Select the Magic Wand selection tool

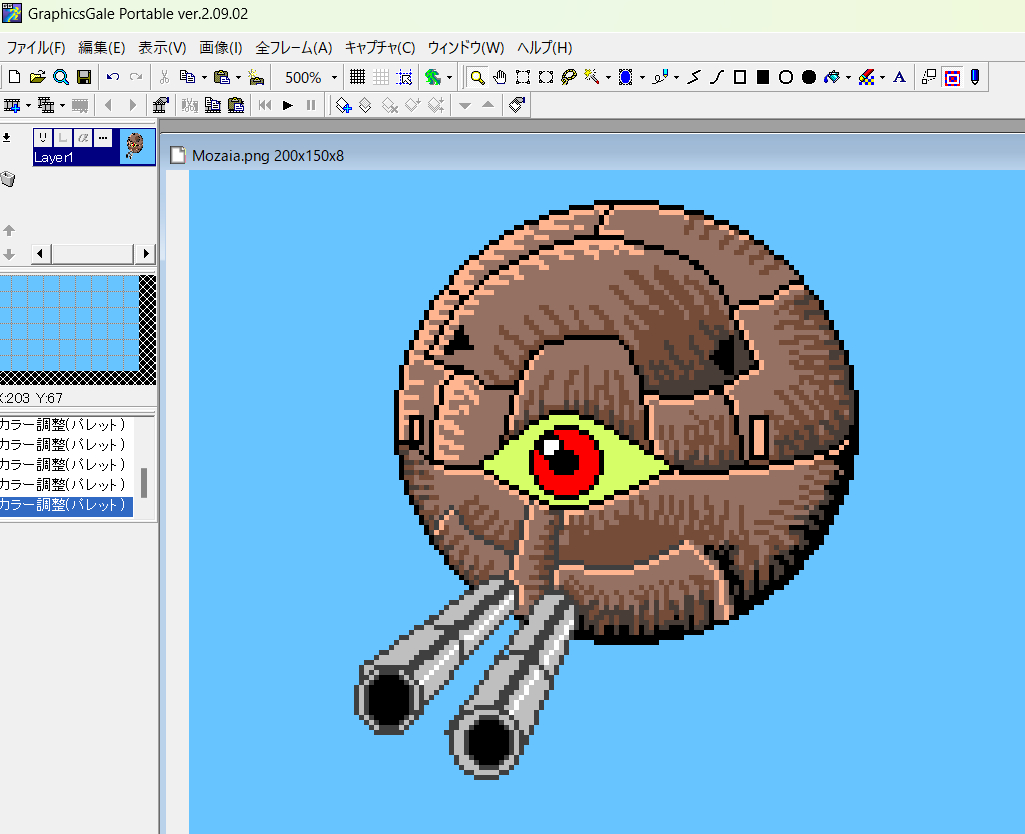591,77
